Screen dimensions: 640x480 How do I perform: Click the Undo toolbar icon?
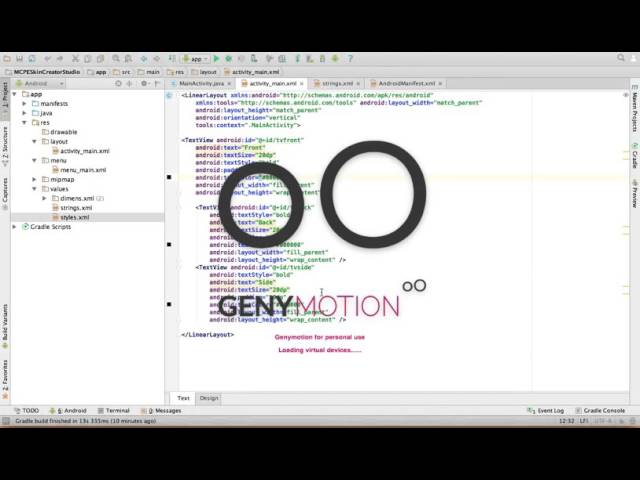pyautogui.click(x=48, y=59)
